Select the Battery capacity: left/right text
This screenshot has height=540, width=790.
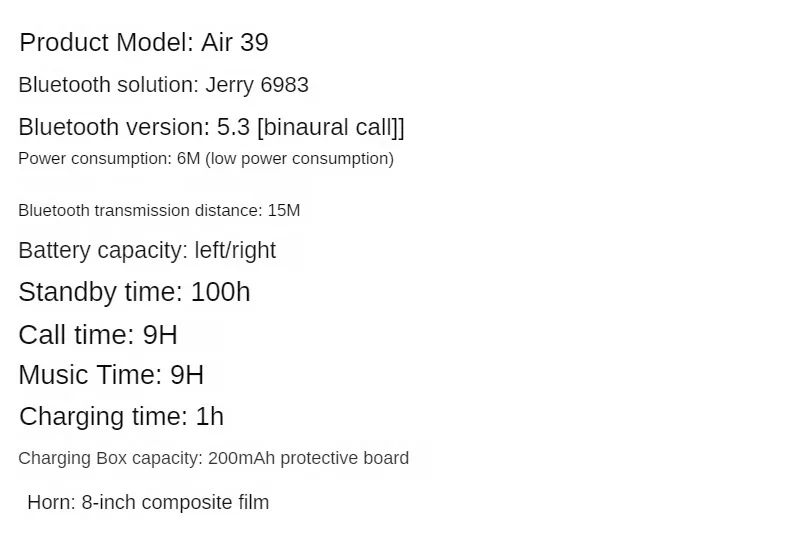pos(147,250)
